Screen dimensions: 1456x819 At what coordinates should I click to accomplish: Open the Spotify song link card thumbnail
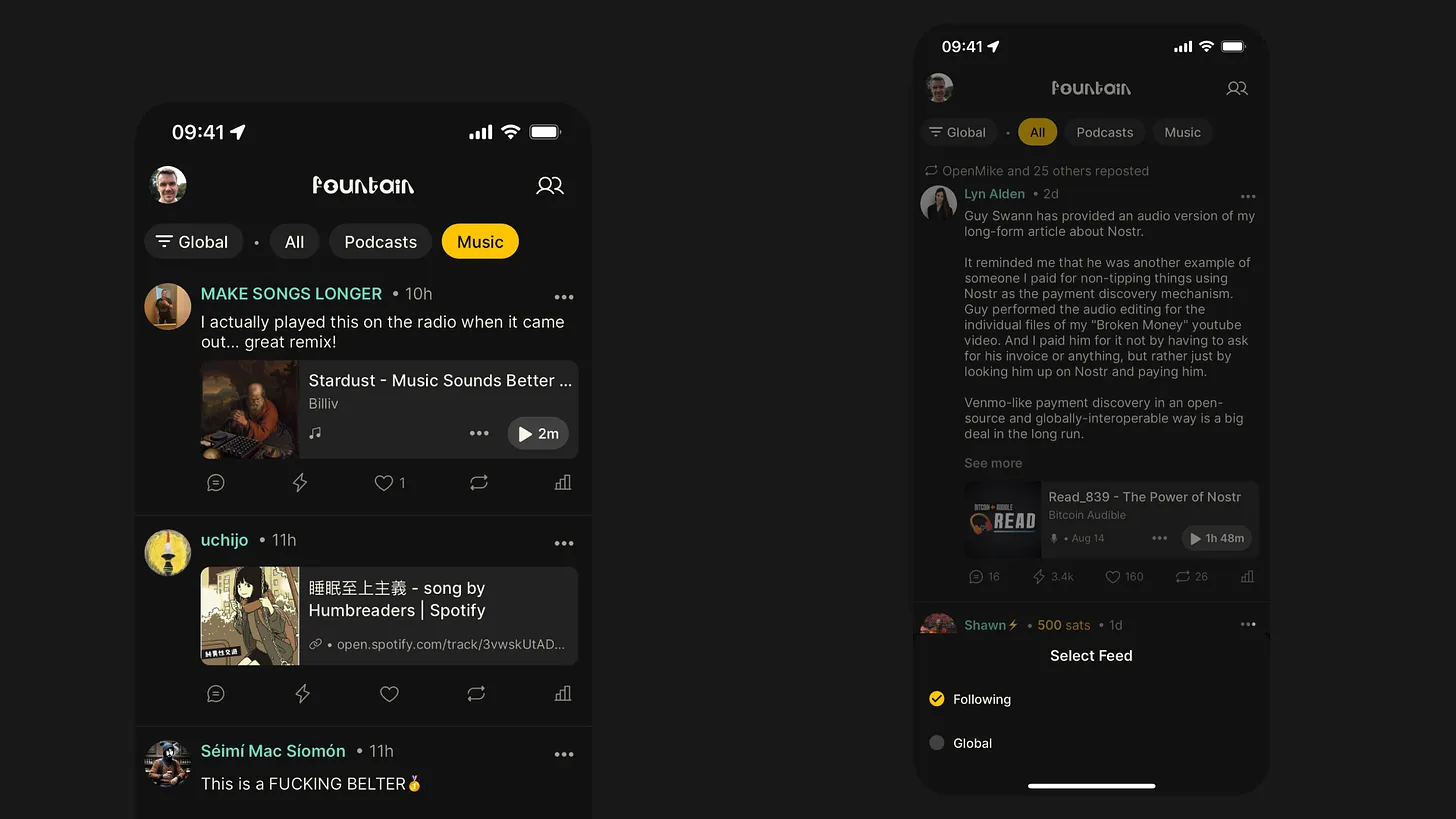(x=250, y=616)
